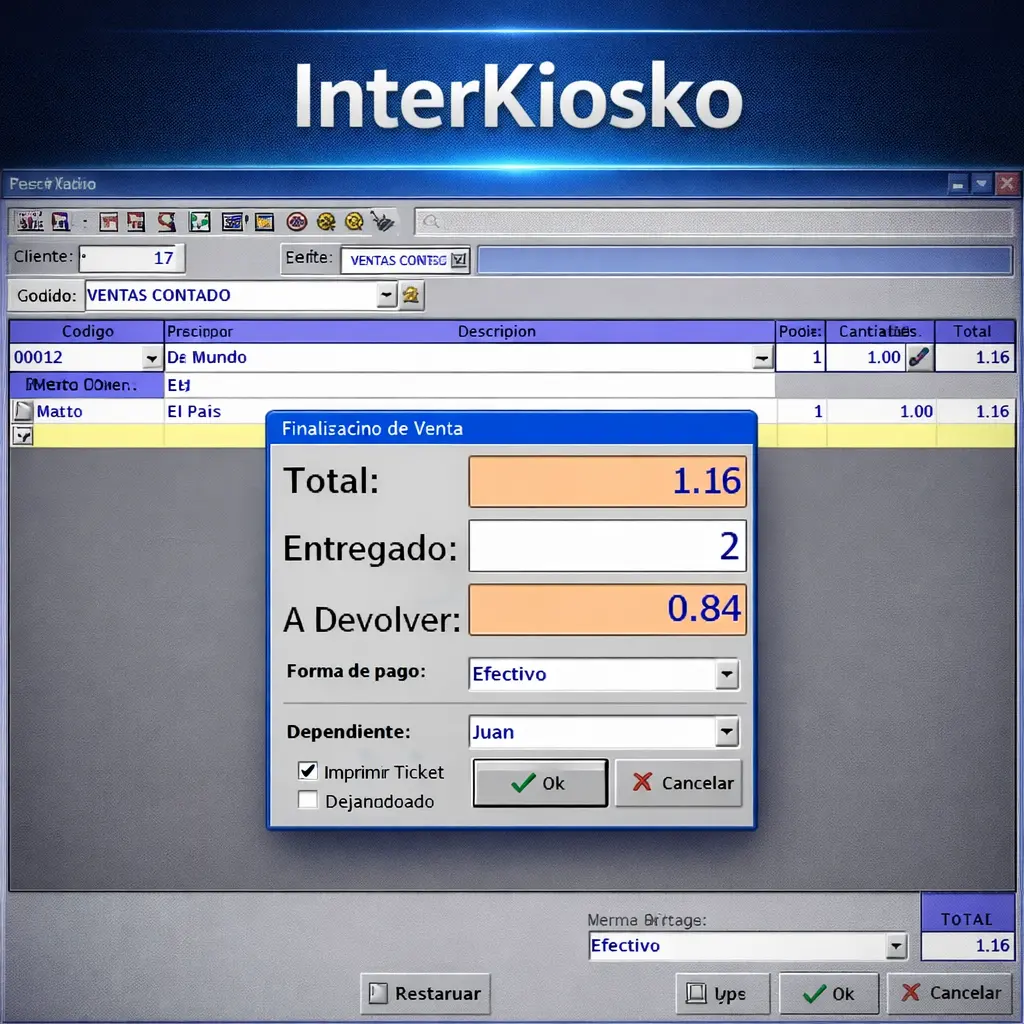
Task: Click the Total column header
Action: point(974,331)
